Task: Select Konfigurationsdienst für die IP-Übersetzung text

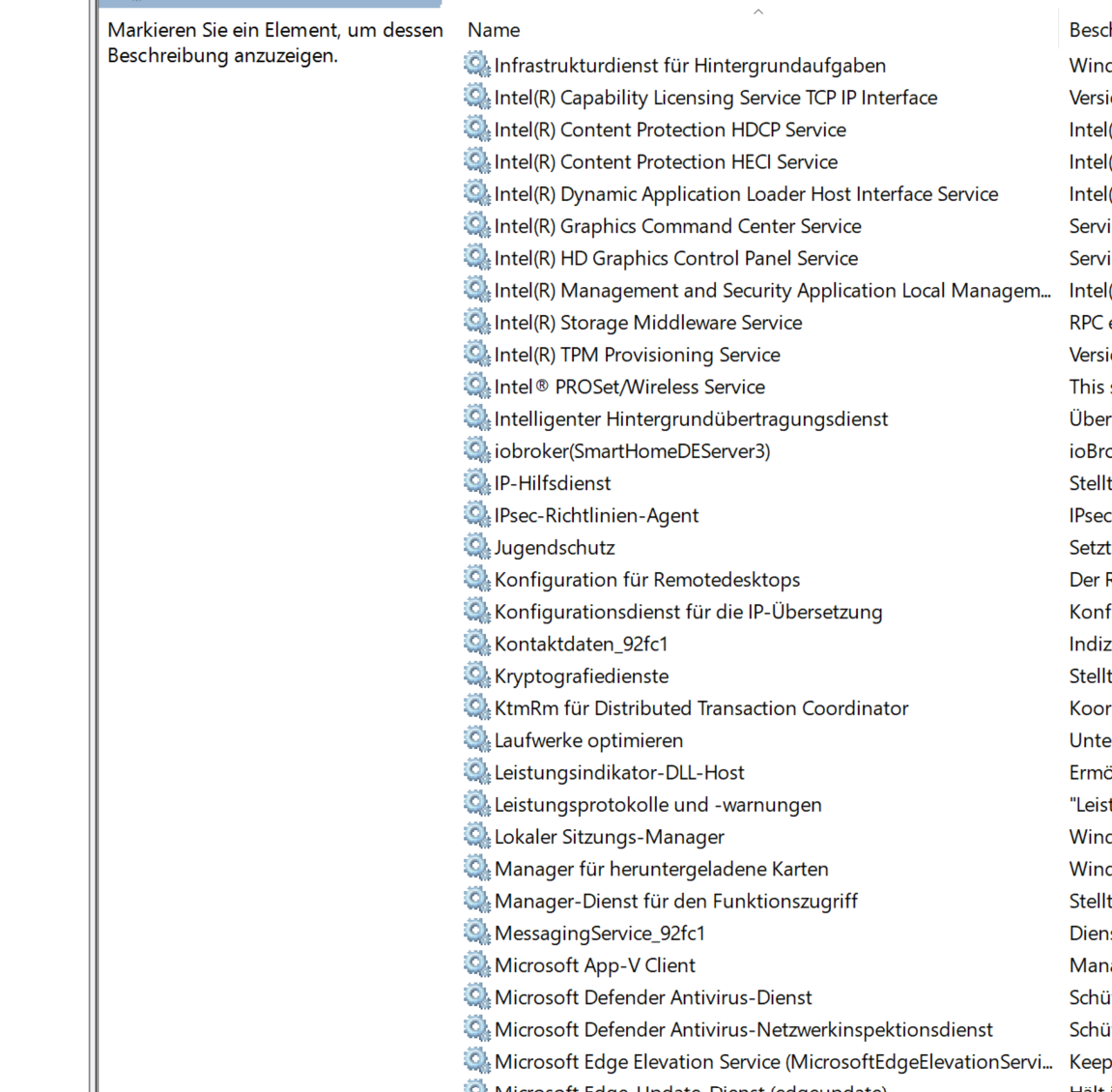Action: coord(688,612)
